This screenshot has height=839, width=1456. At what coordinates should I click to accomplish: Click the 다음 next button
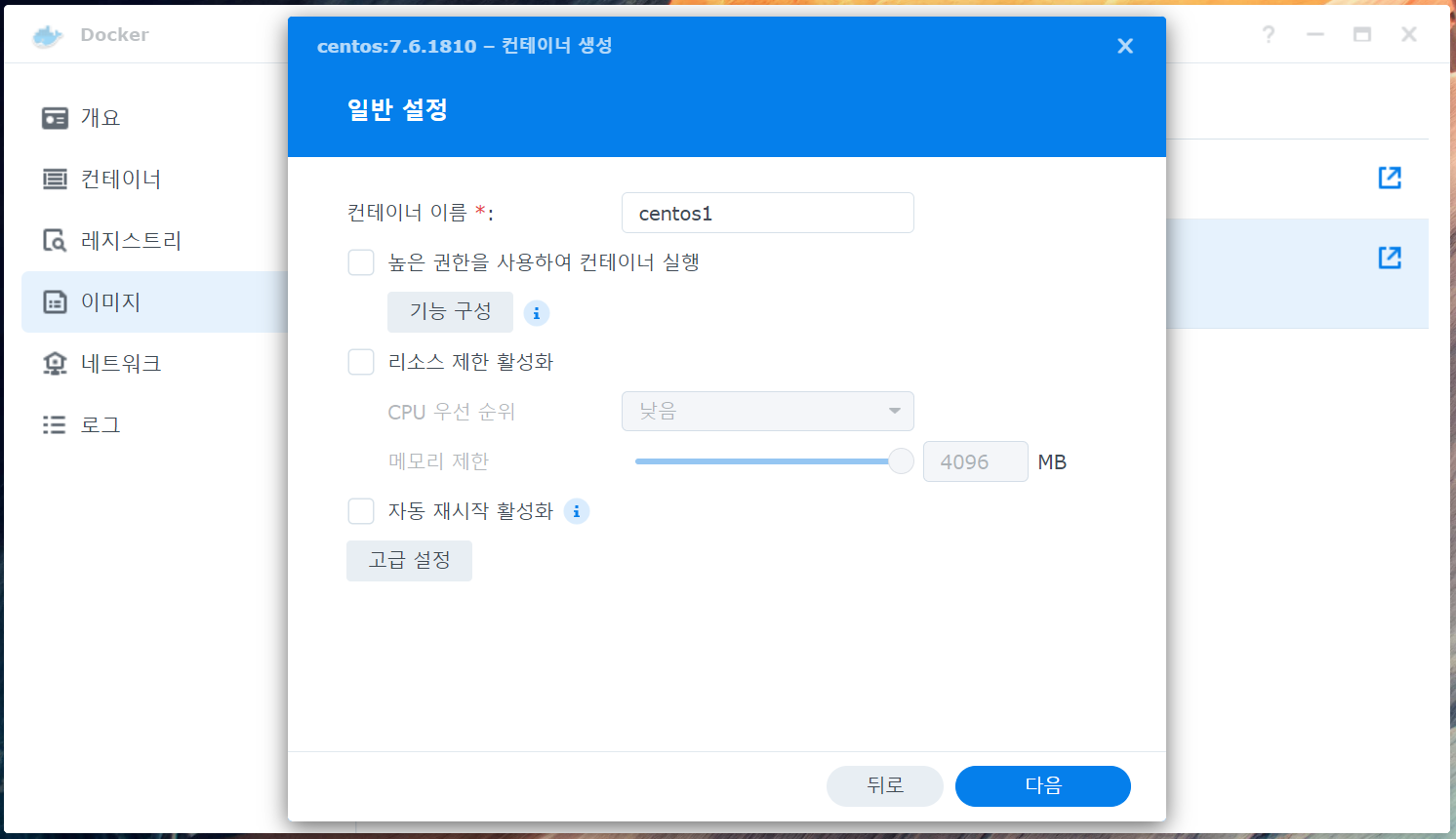tap(1043, 786)
